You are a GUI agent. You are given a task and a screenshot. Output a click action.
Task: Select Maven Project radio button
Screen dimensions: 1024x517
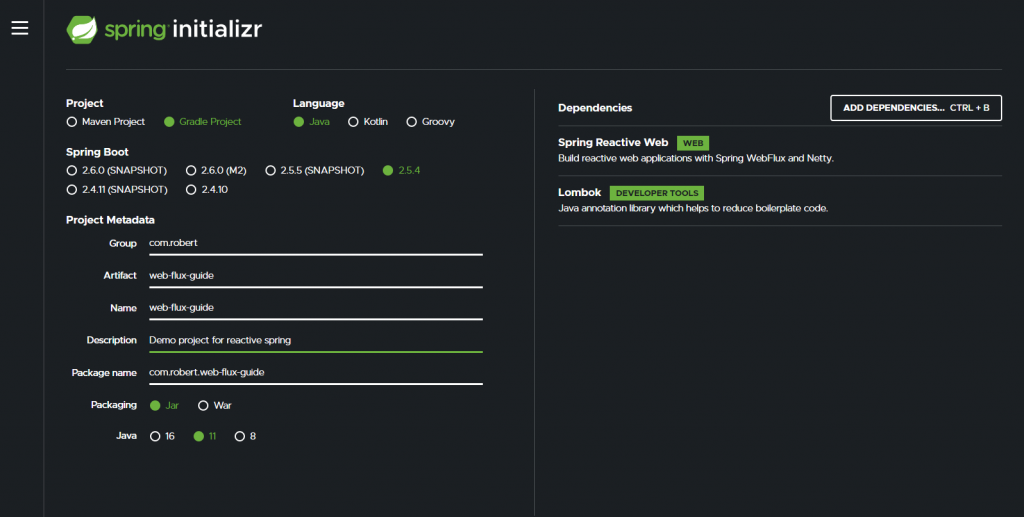105,122
